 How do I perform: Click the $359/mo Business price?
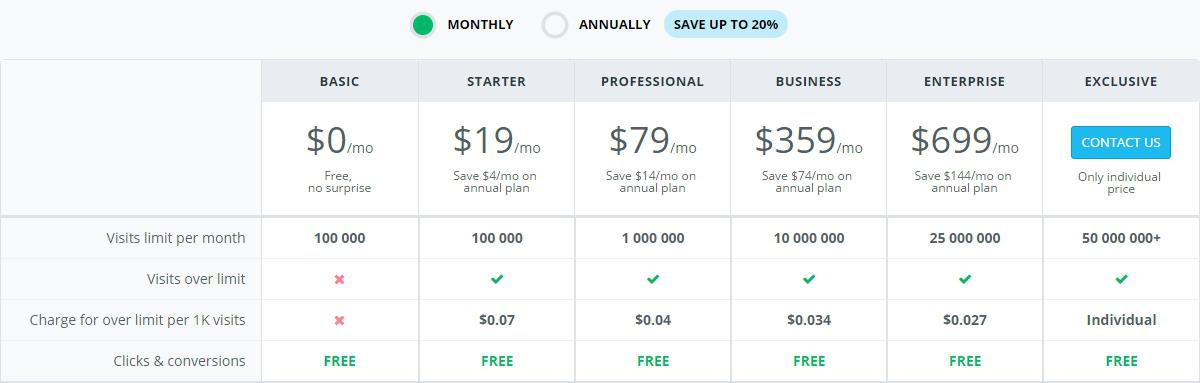[809, 141]
